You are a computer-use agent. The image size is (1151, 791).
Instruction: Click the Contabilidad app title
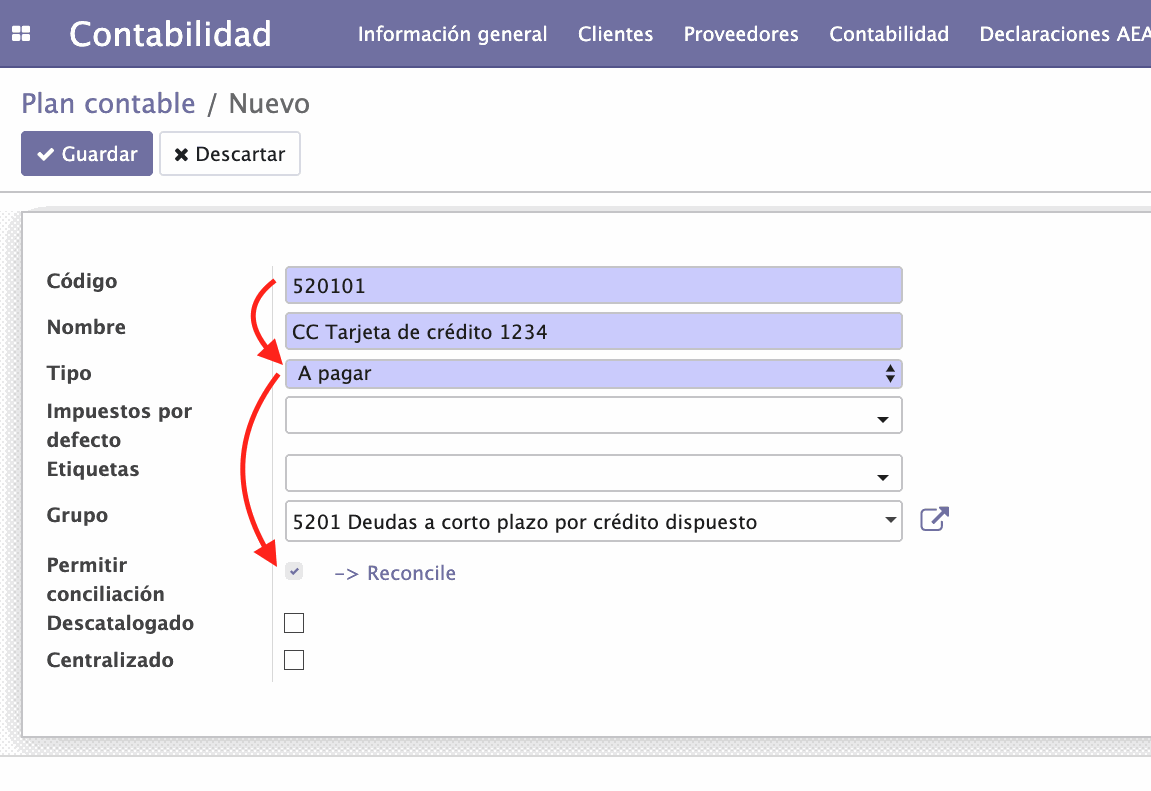pyautogui.click(x=170, y=34)
